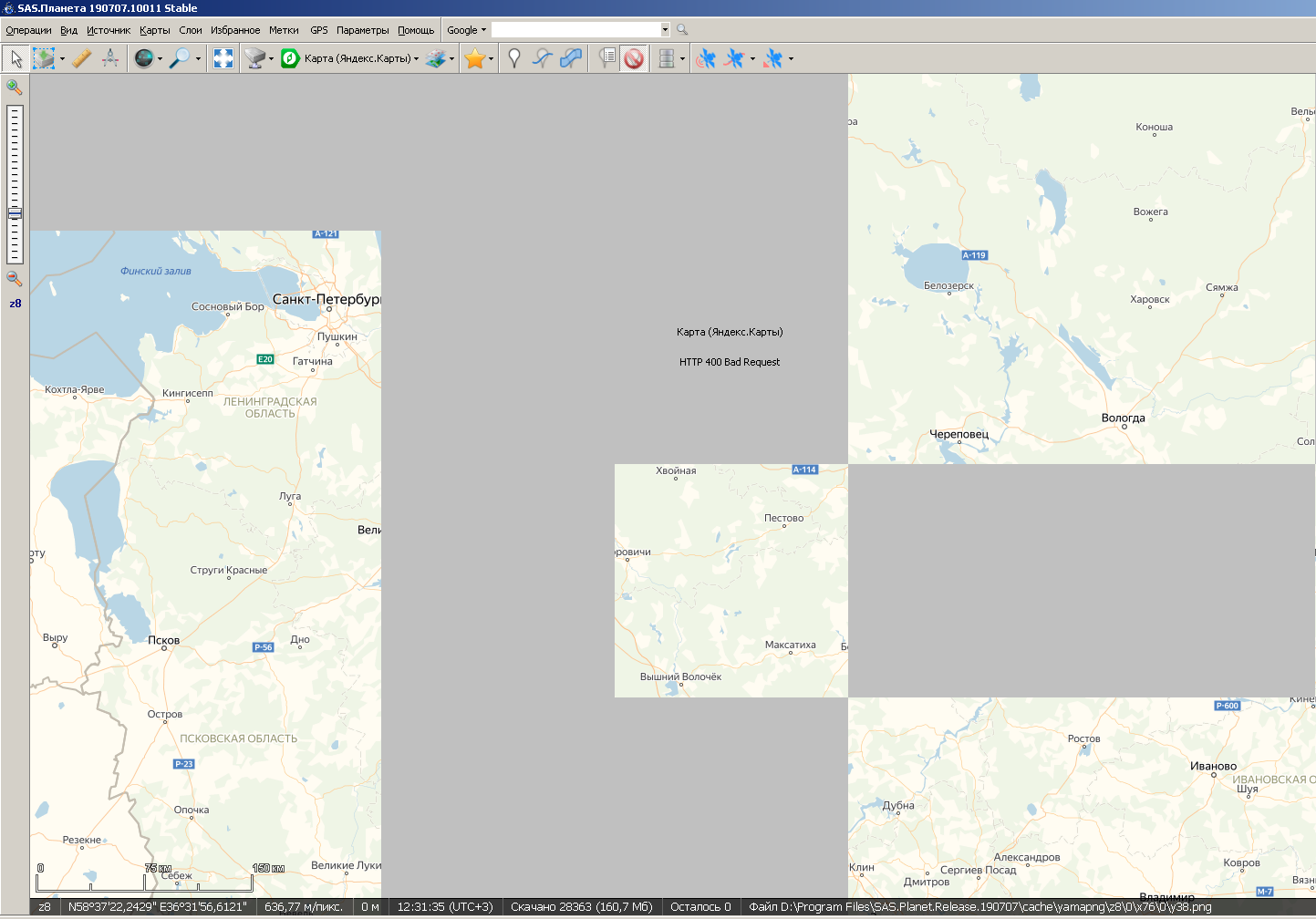
Task: Activate the arrow pointer move mode
Action: tap(16, 58)
